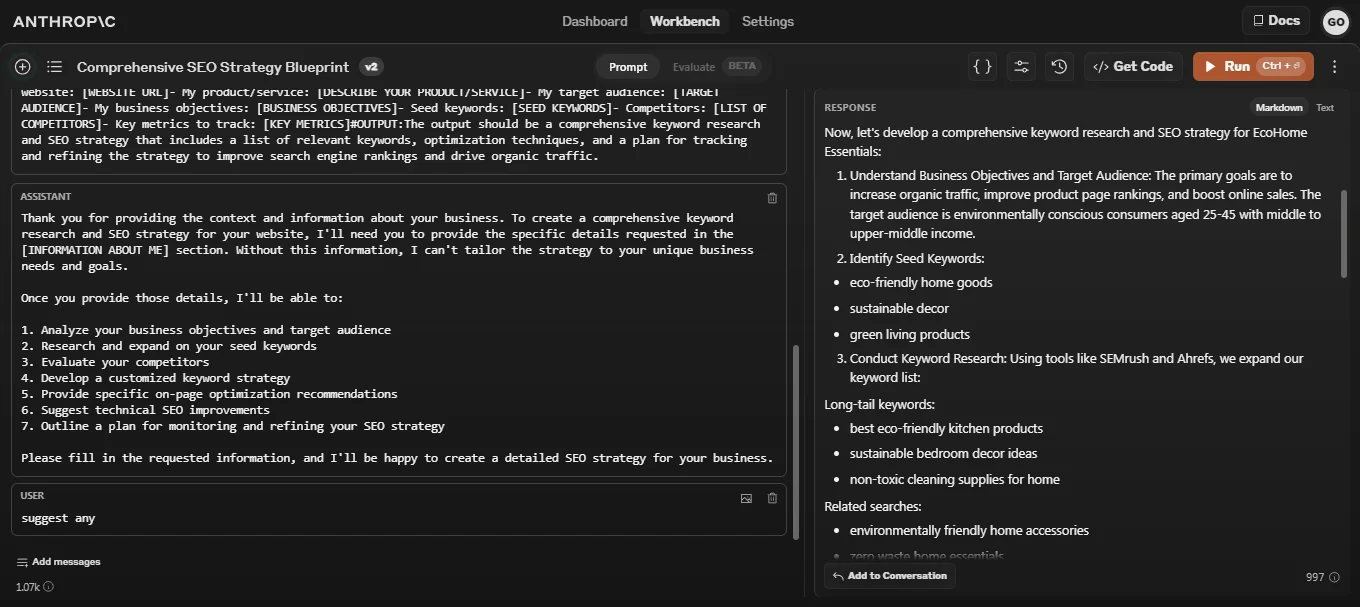Image resolution: width=1360 pixels, height=607 pixels.
Task: Click the USER role label
Action: (x=33, y=496)
